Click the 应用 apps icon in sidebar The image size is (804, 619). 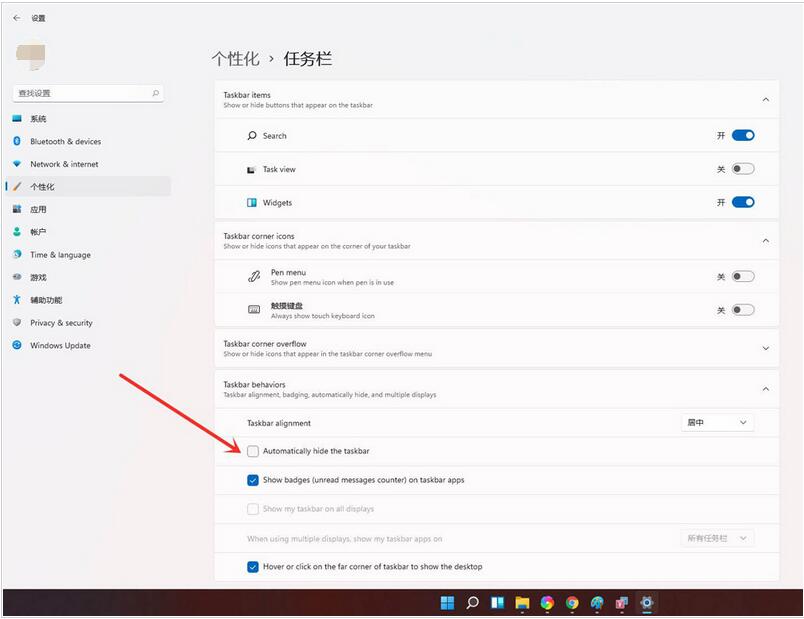point(17,209)
